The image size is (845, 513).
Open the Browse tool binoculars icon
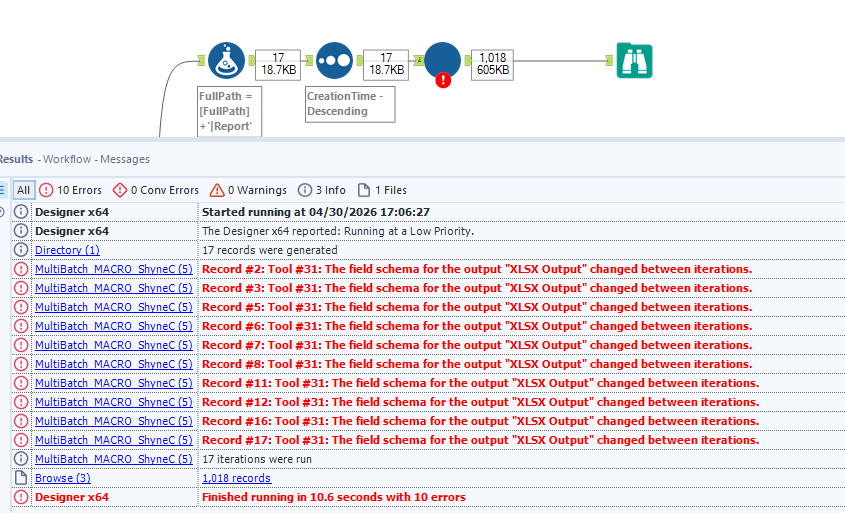[x=634, y=60]
